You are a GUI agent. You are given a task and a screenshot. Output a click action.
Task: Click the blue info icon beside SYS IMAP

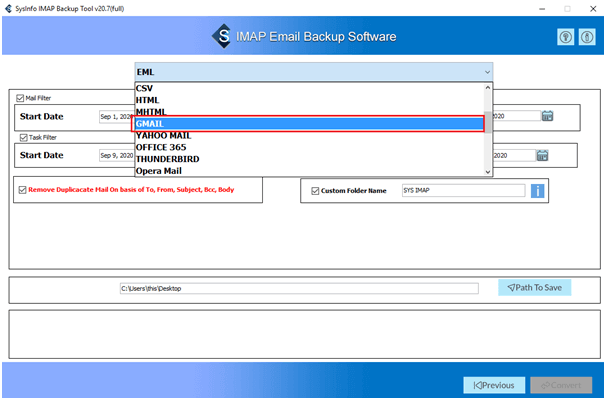click(x=537, y=190)
